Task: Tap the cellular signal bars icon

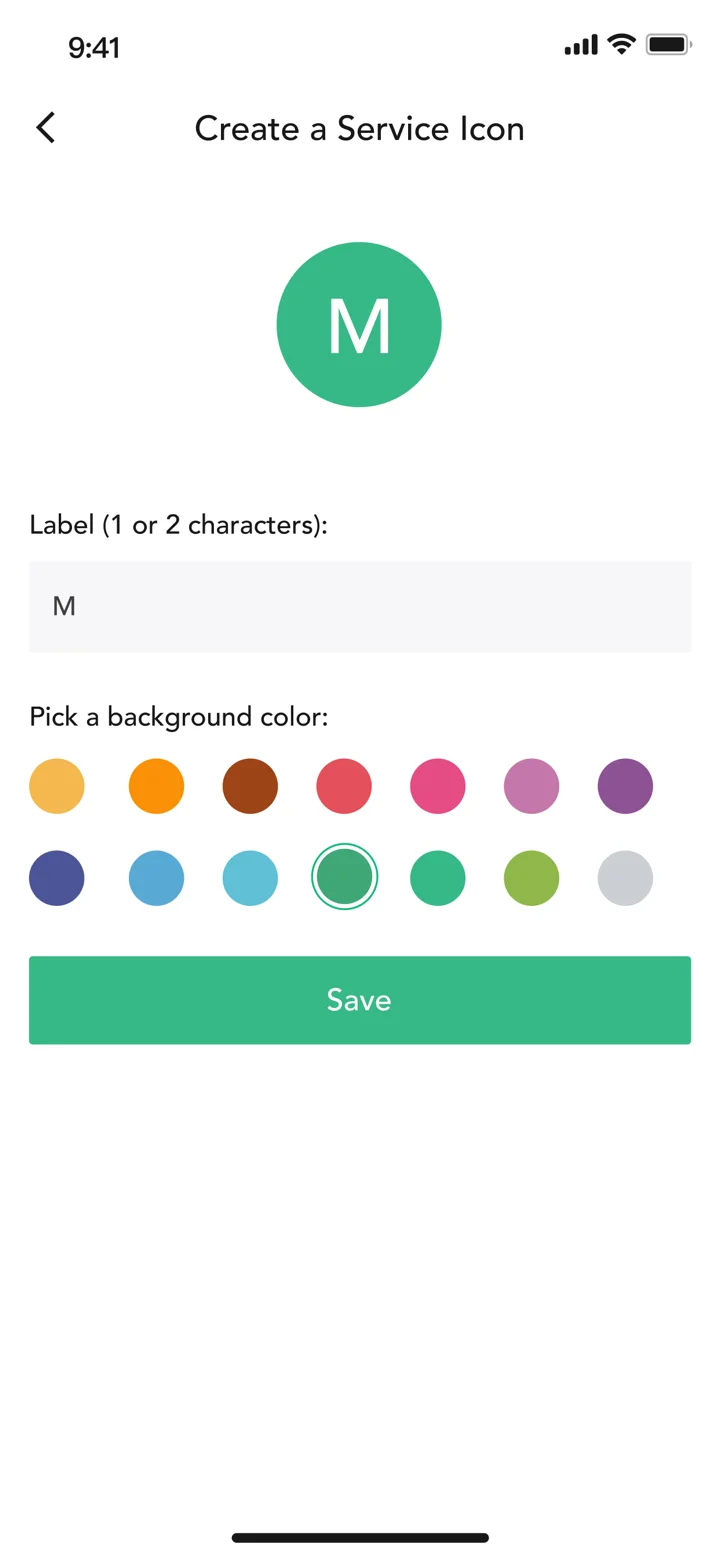Action: pos(581,45)
